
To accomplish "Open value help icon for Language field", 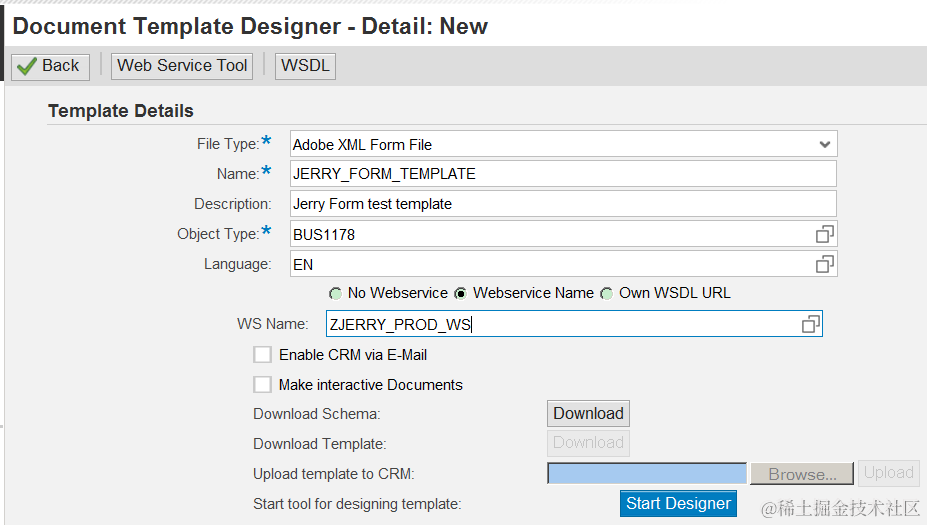I will coord(824,264).
